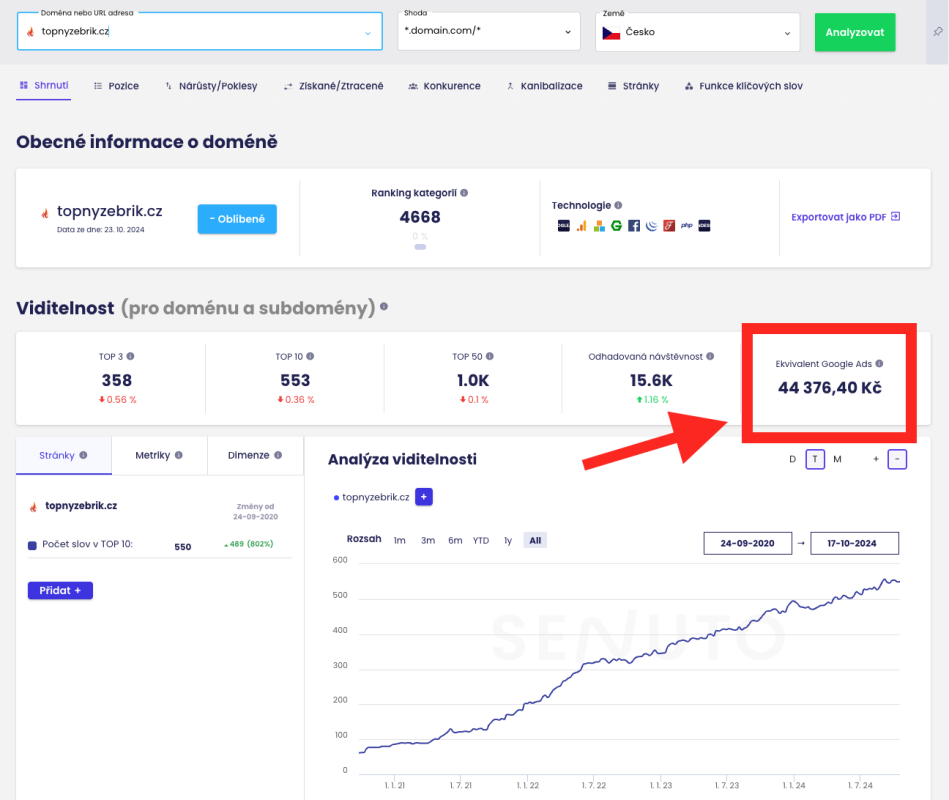Set chart range to 3m

(x=428, y=540)
